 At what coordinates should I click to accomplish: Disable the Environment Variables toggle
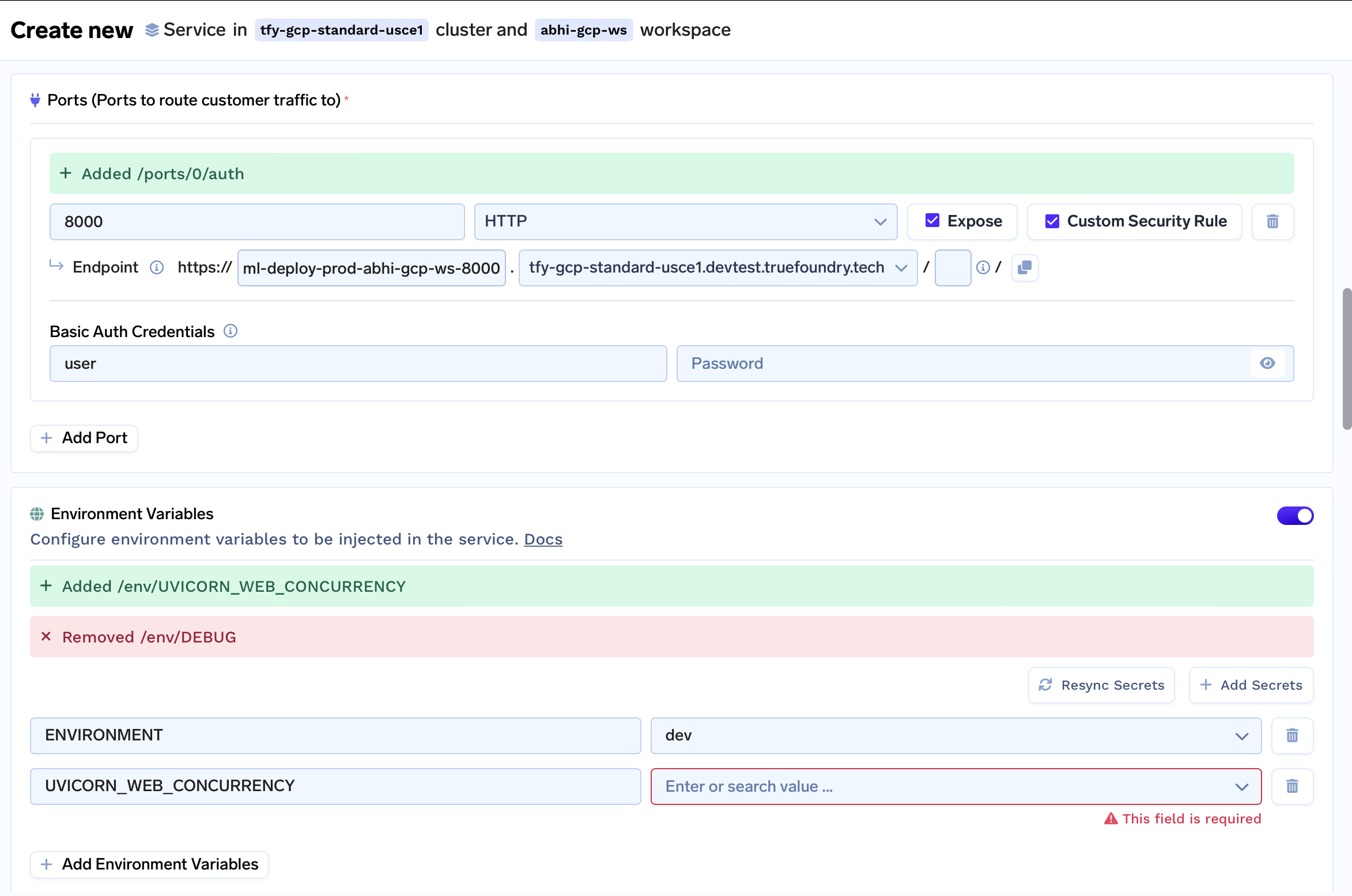[1295, 515]
